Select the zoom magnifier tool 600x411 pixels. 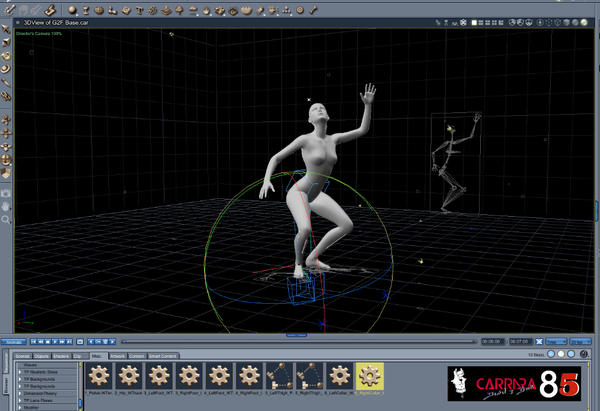click(x=6, y=219)
